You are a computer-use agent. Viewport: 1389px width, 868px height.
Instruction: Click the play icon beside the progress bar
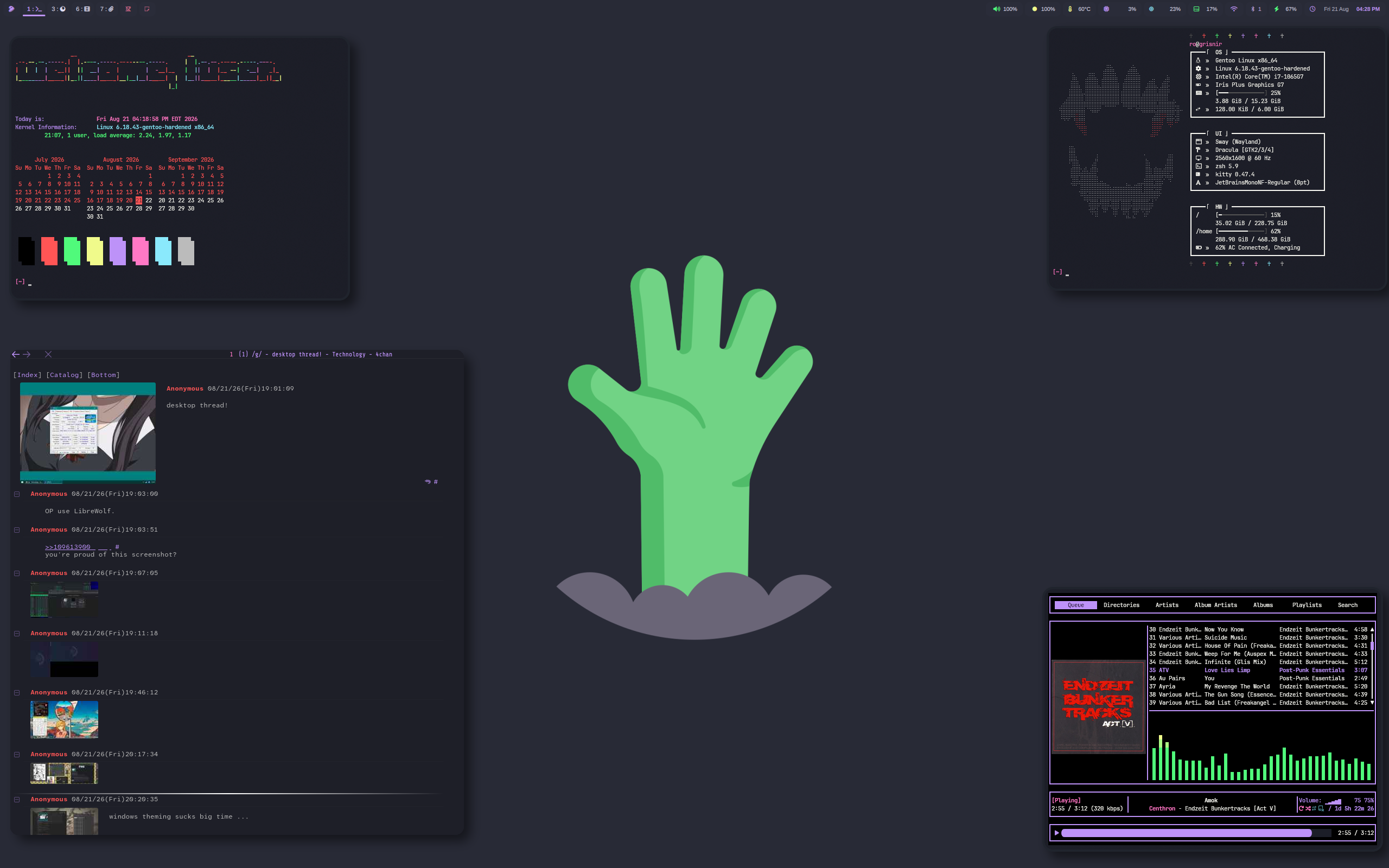(1057, 833)
